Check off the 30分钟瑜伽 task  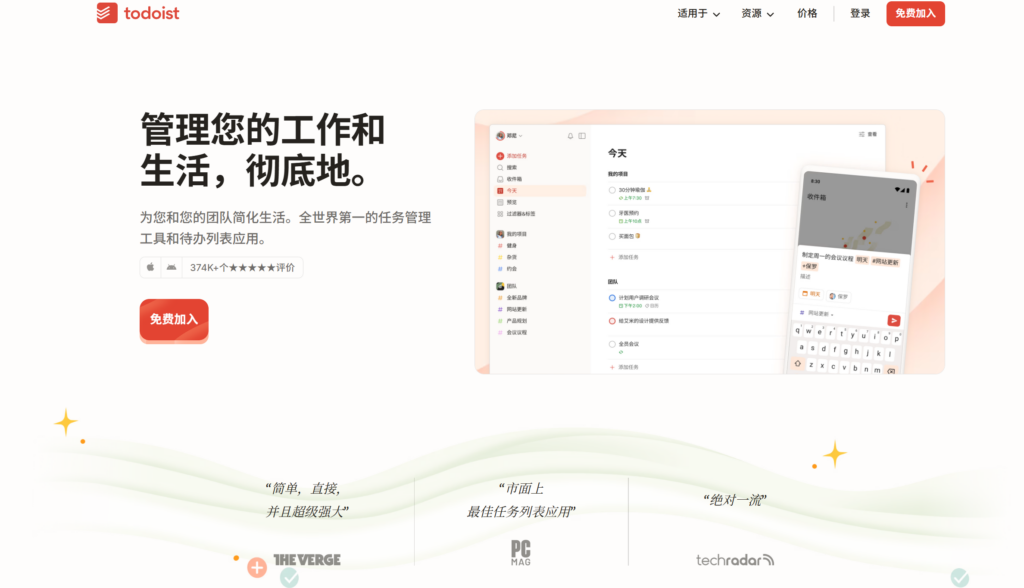[x=611, y=190]
